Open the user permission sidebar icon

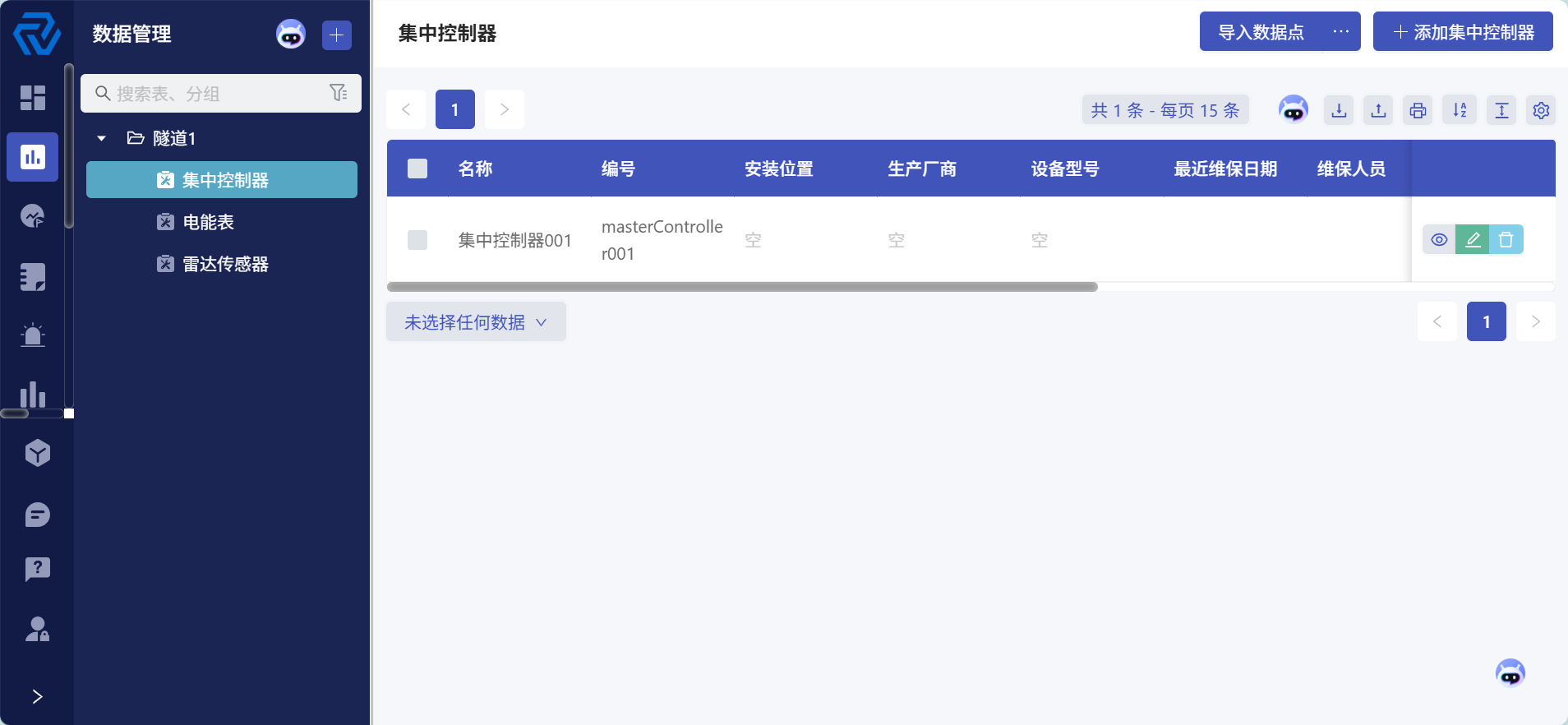[38, 629]
